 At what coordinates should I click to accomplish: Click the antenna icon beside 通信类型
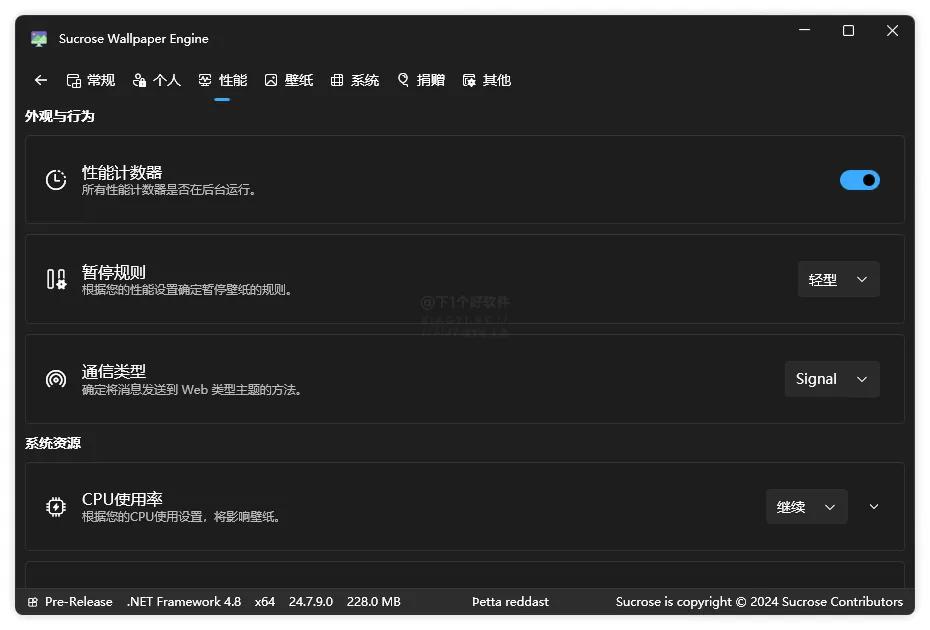point(55,379)
